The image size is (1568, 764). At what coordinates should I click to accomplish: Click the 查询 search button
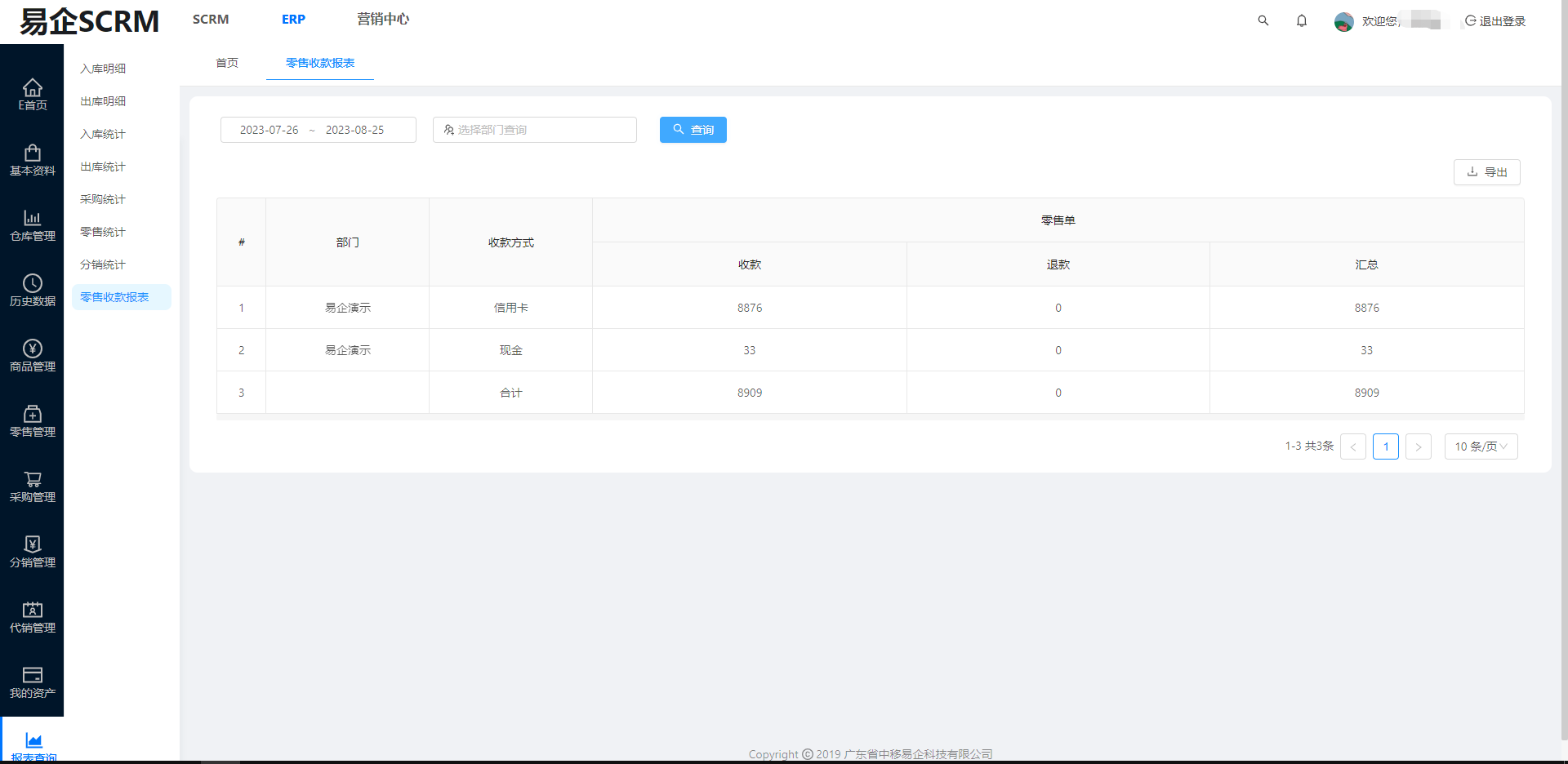click(x=693, y=130)
